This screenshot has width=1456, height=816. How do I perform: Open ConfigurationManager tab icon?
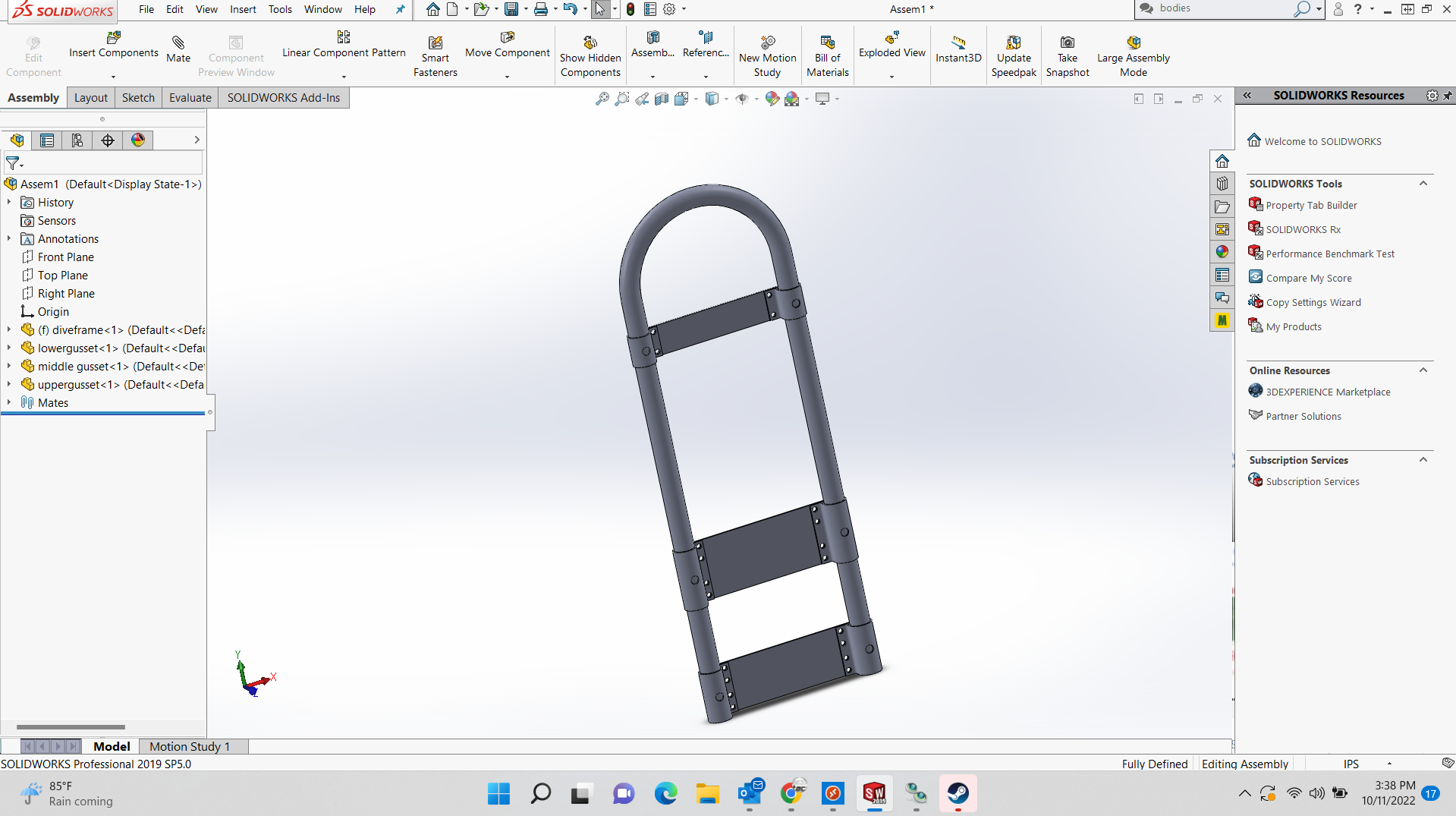(x=77, y=140)
